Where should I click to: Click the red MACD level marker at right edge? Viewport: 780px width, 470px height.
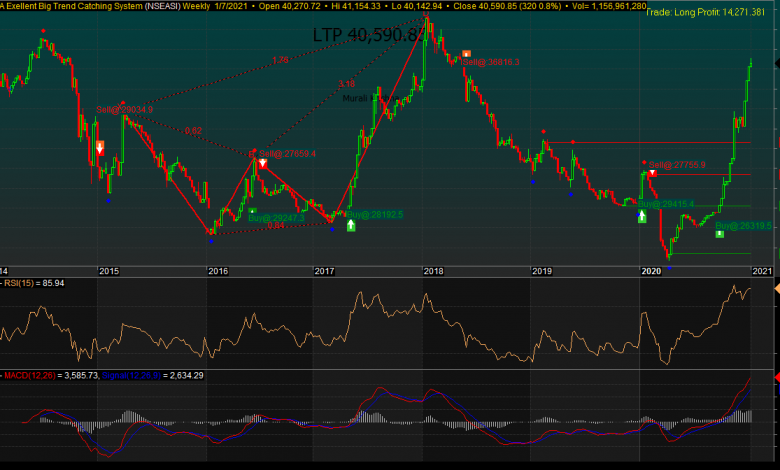point(777,378)
